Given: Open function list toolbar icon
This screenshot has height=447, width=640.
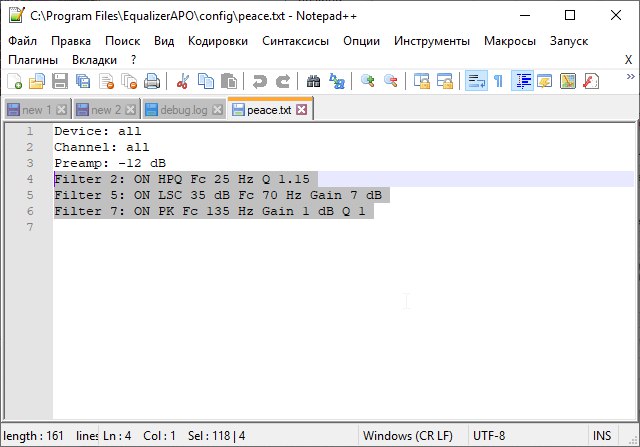Looking at the screenshot, I should (x=591, y=81).
